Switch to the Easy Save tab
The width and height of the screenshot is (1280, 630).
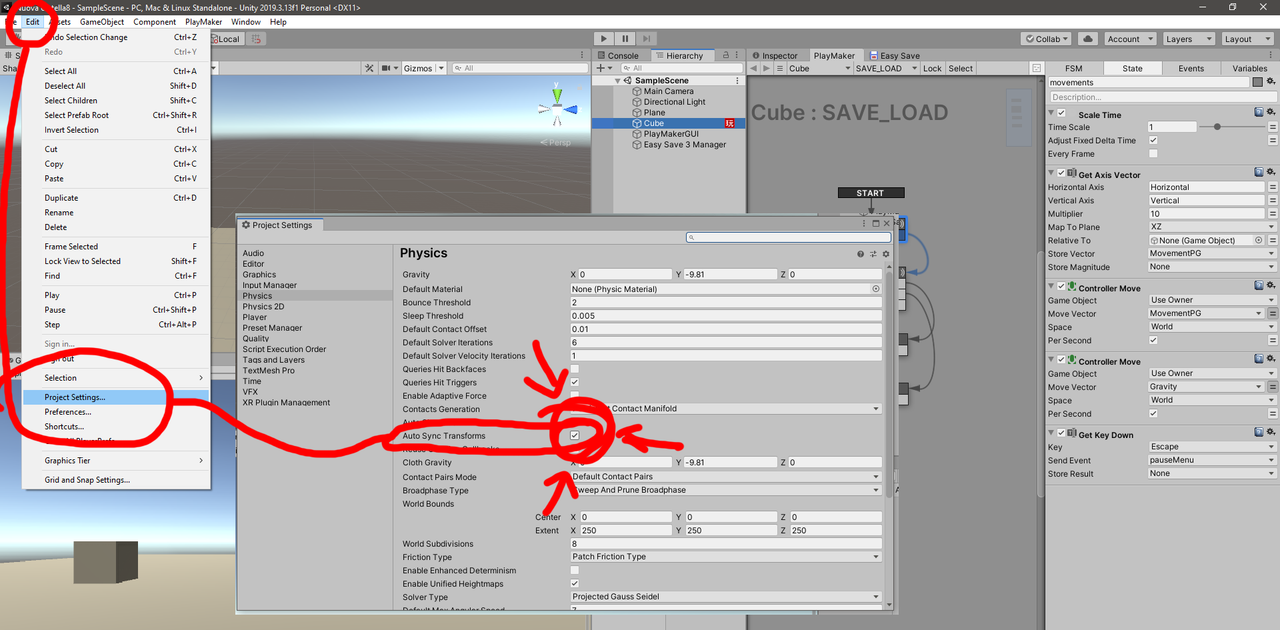pyautogui.click(x=894, y=56)
